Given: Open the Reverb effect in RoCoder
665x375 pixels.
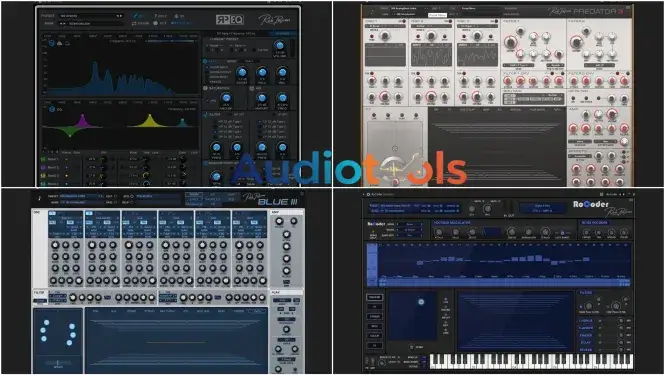Looking at the screenshot, I should coord(586,350).
